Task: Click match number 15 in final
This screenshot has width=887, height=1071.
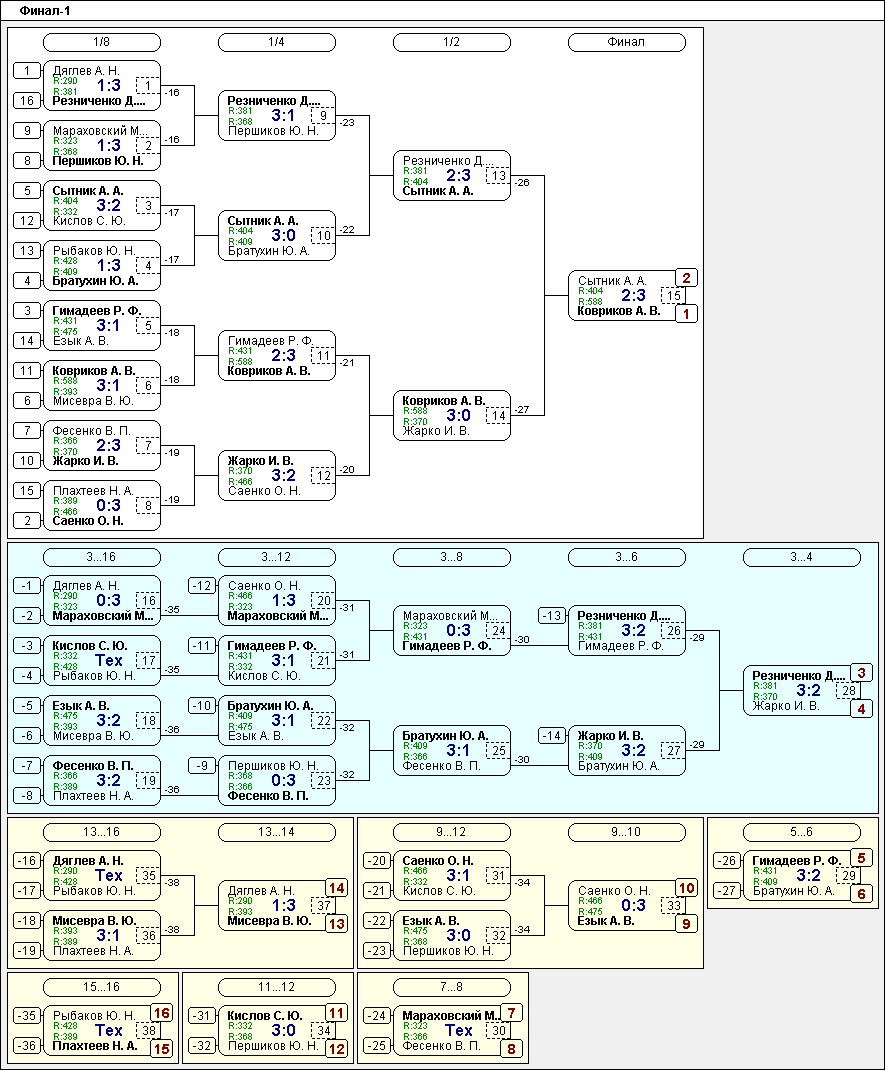Action: (x=673, y=296)
